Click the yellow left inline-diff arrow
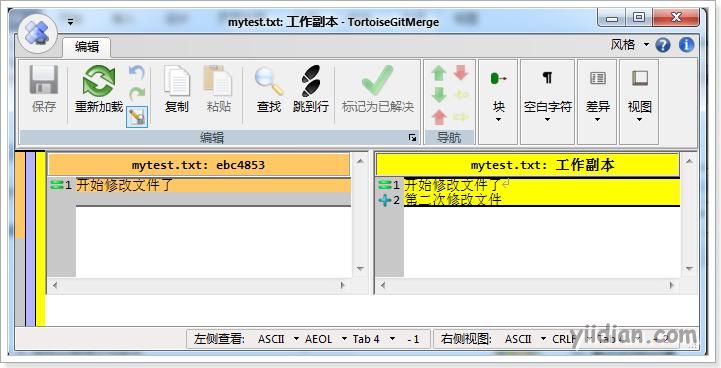Image resolution: width=721 pixels, height=368 pixels. [461, 95]
